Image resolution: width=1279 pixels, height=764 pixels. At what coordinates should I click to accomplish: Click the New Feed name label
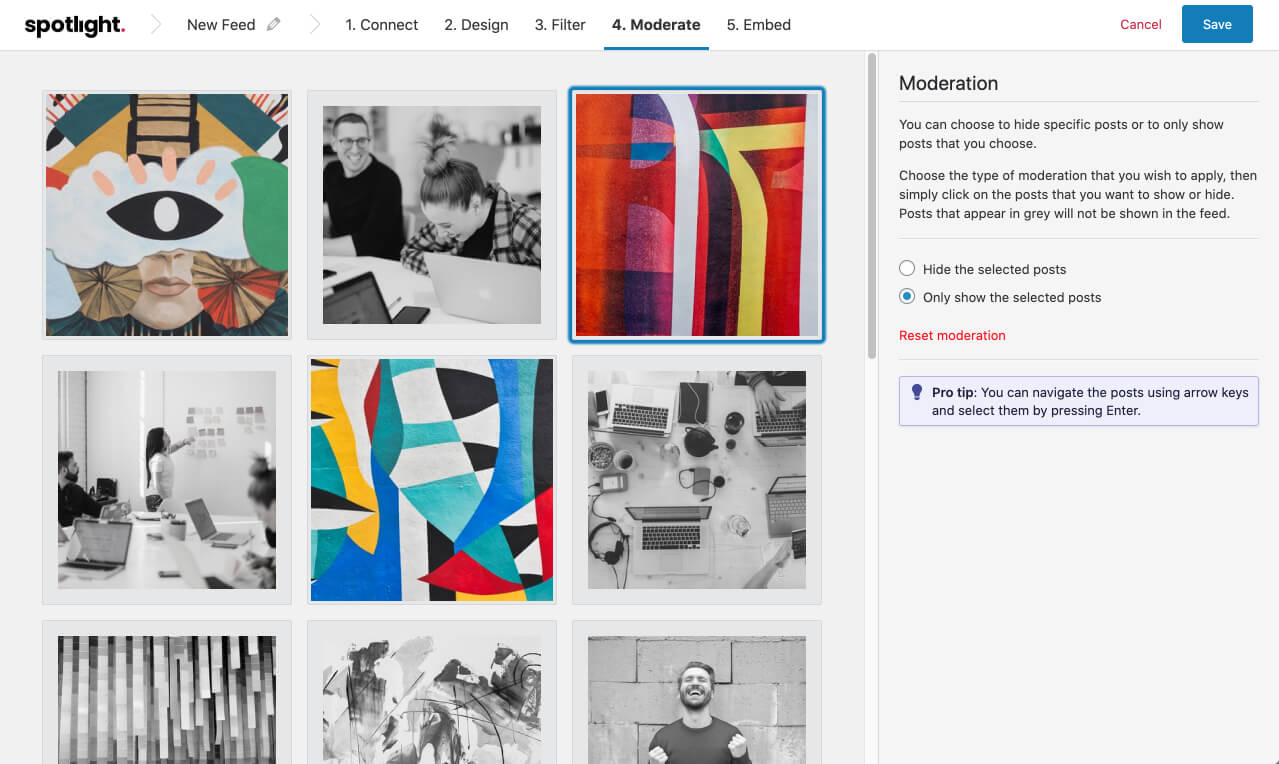pos(221,25)
